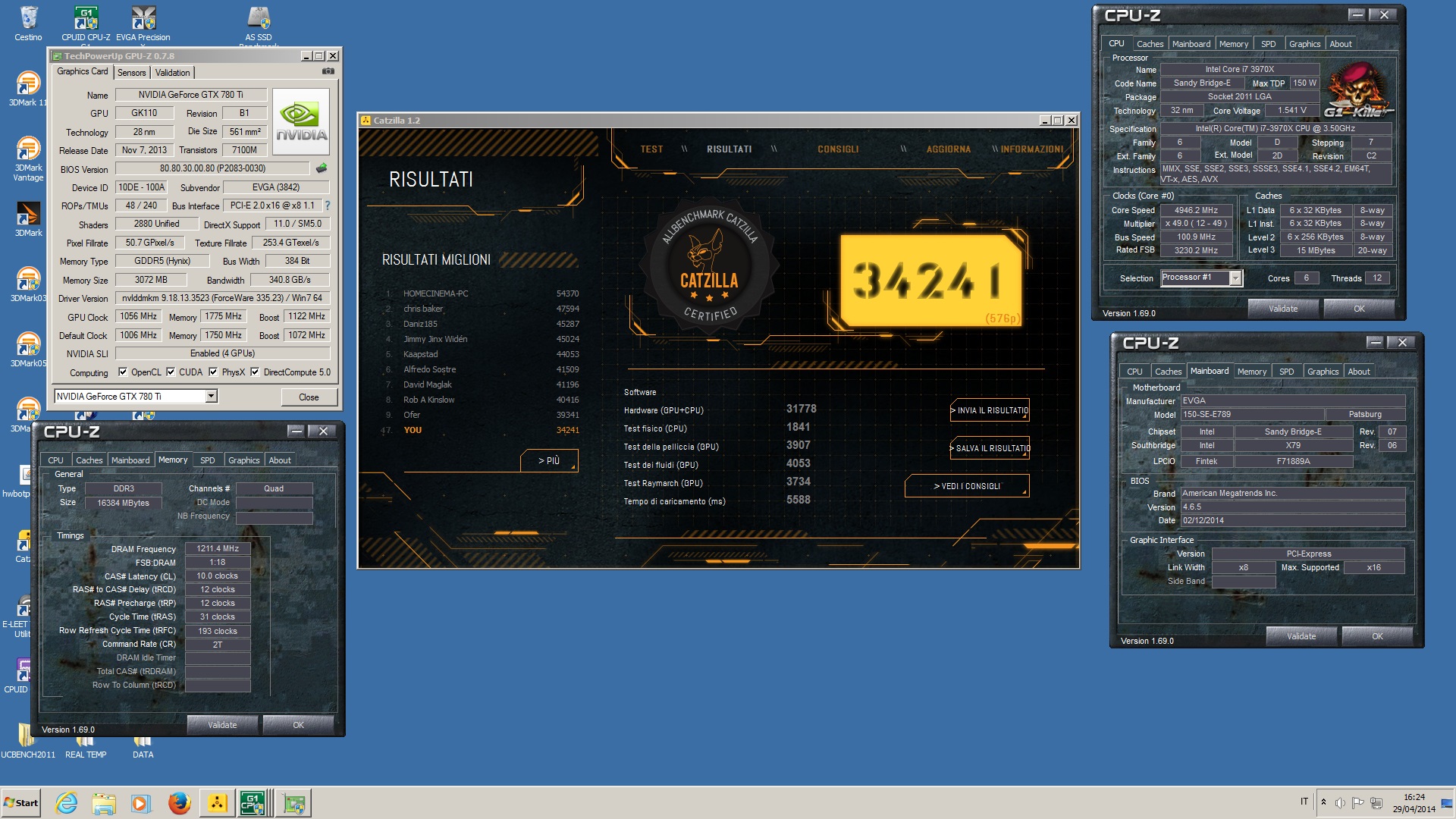Viewport: 1456px width, 819px height.
Task: Show hidden tray icons arrow
Action: click(1323, 802)
